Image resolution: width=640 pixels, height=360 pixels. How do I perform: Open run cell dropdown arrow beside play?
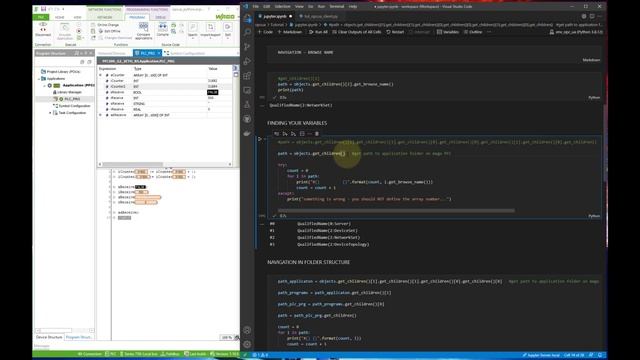coord(265,139)
